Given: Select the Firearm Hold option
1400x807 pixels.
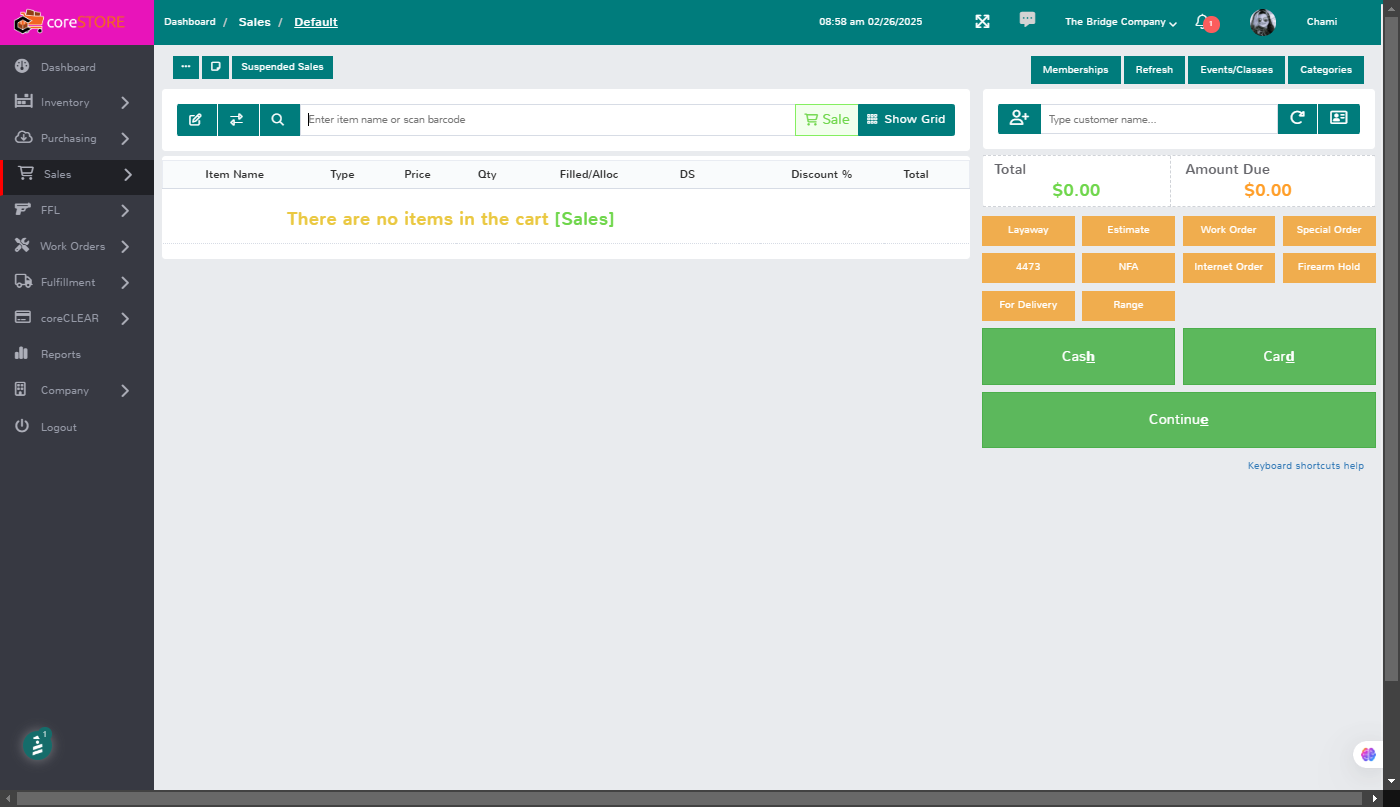Looking at the screenshot, I should (x=1329, y=267).
